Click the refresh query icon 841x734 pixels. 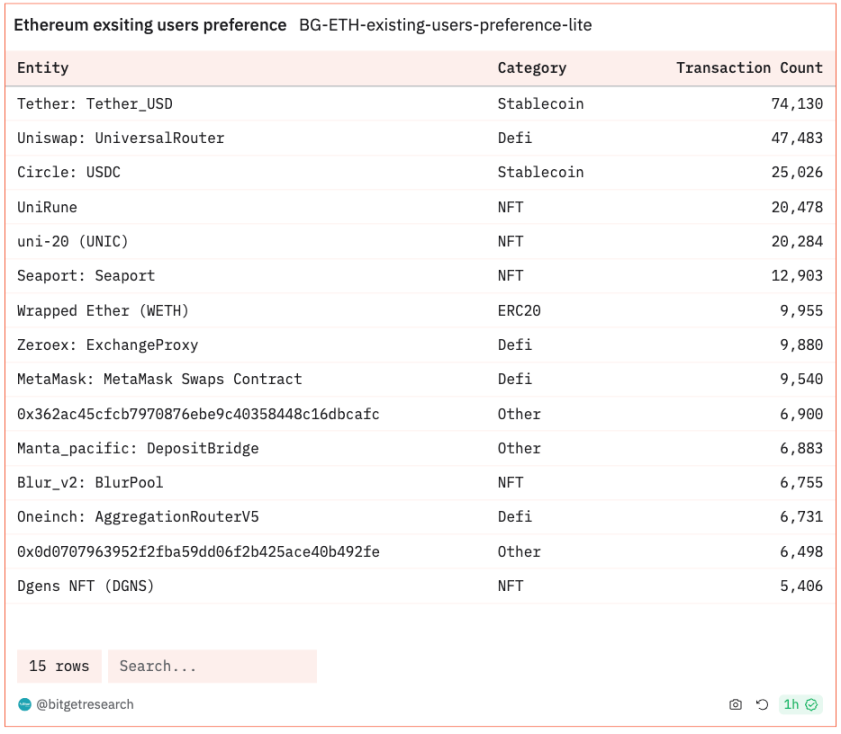(762, 705)
